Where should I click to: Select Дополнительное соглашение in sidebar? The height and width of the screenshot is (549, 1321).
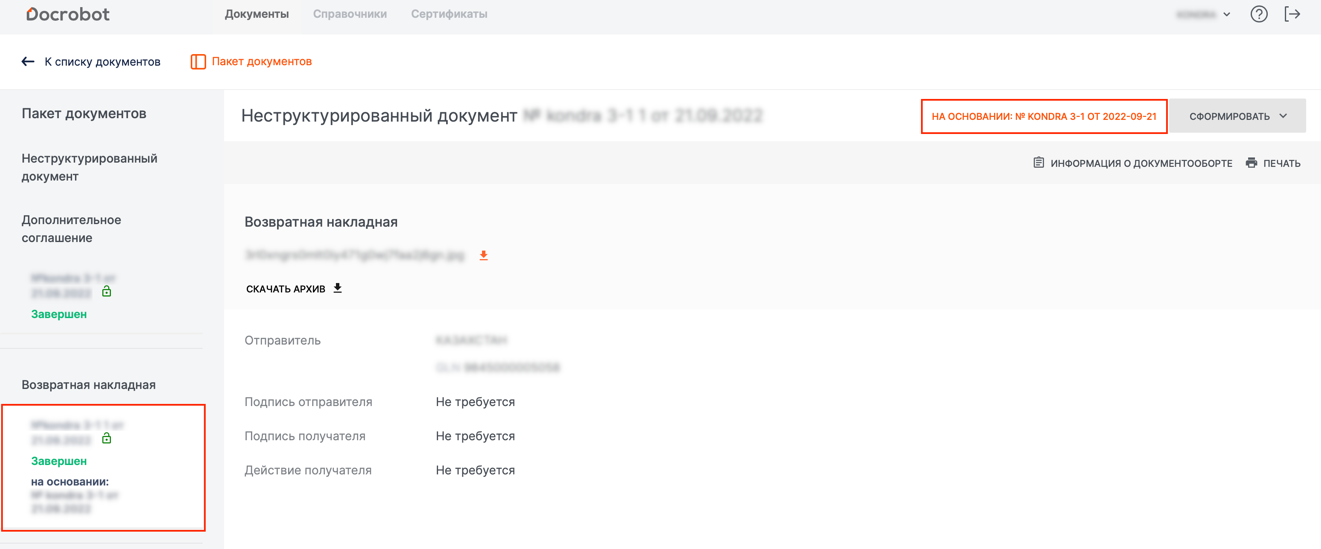click(x=71, y=229)
